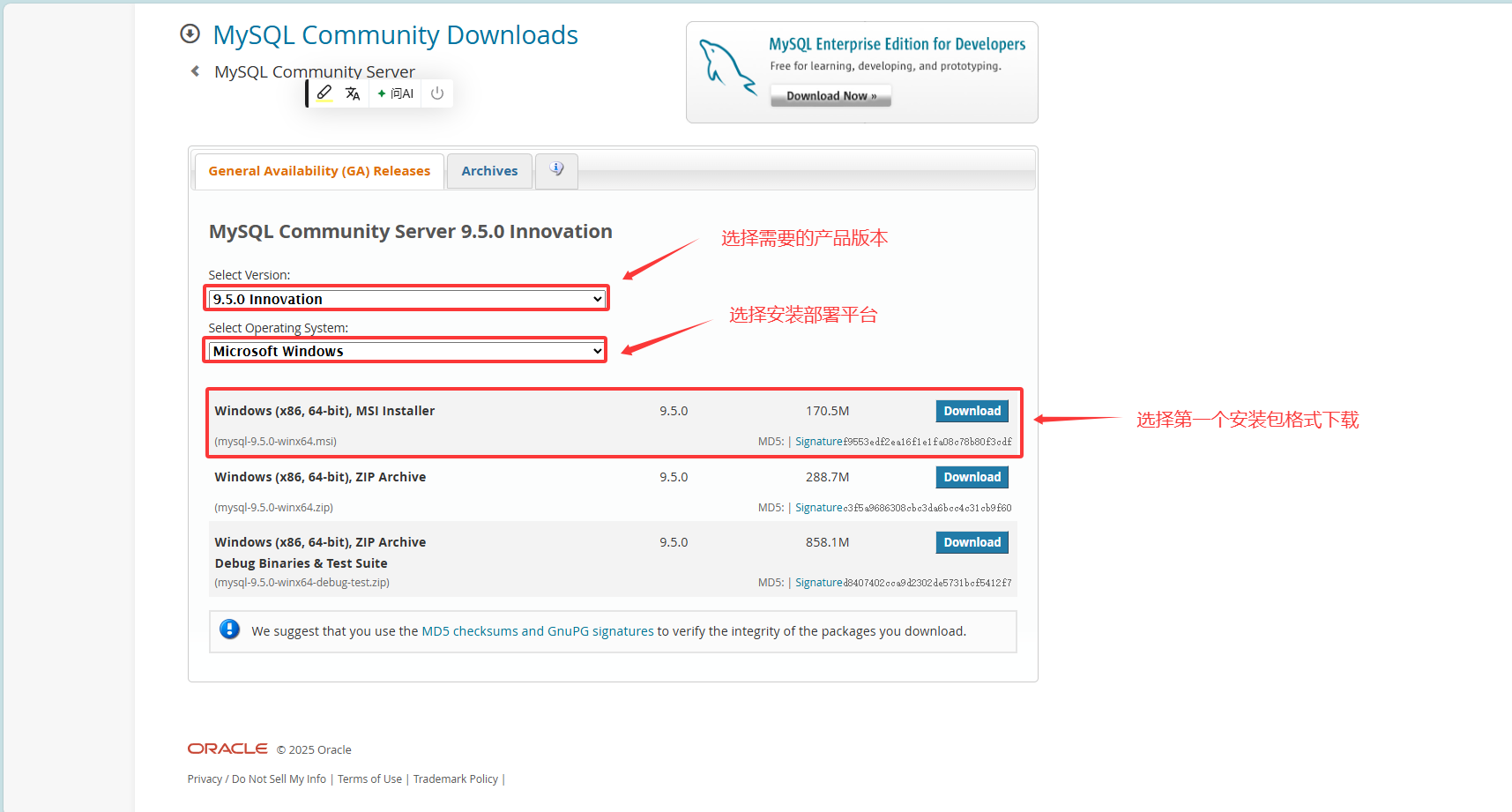1512x812 pixels.
Task: Open Signature link for the debug-test zip
Action: click(819, 583)
